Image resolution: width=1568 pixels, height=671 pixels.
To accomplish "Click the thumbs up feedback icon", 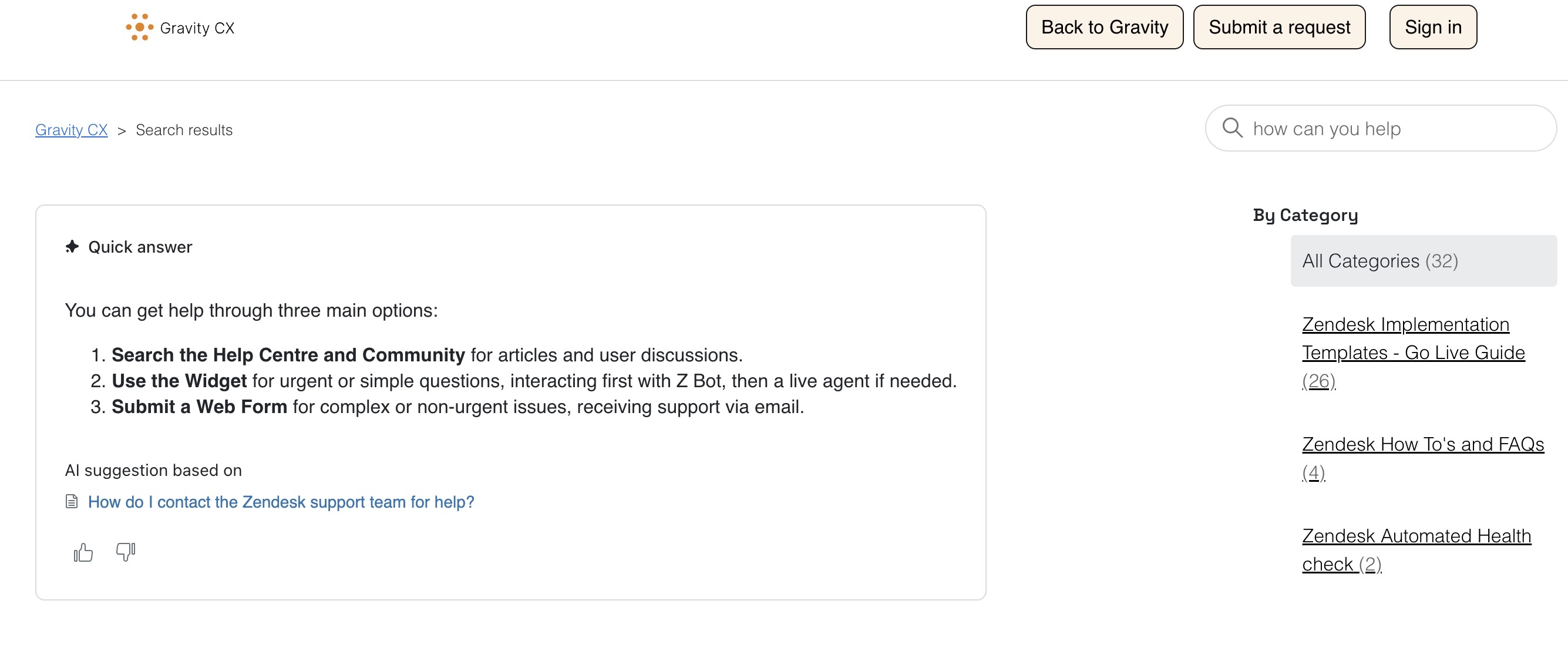I will (x=83, y=552).
